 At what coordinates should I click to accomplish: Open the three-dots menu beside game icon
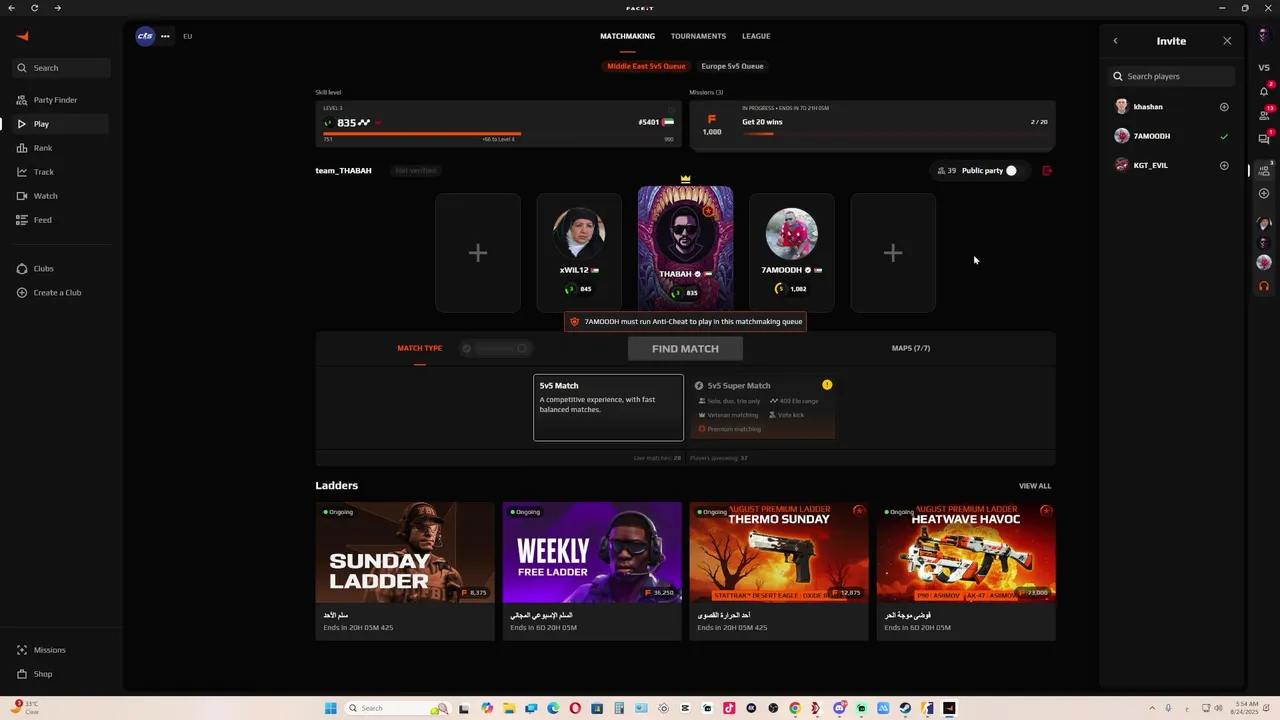[x=165, y=36]
